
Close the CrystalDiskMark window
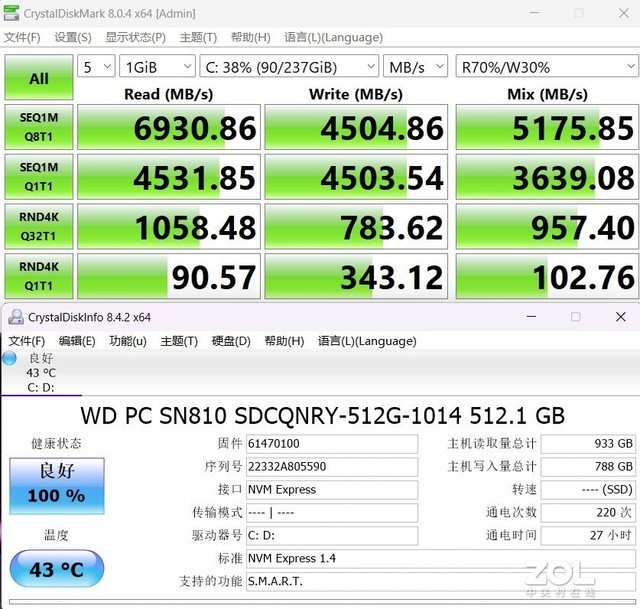tap(624, 13)
